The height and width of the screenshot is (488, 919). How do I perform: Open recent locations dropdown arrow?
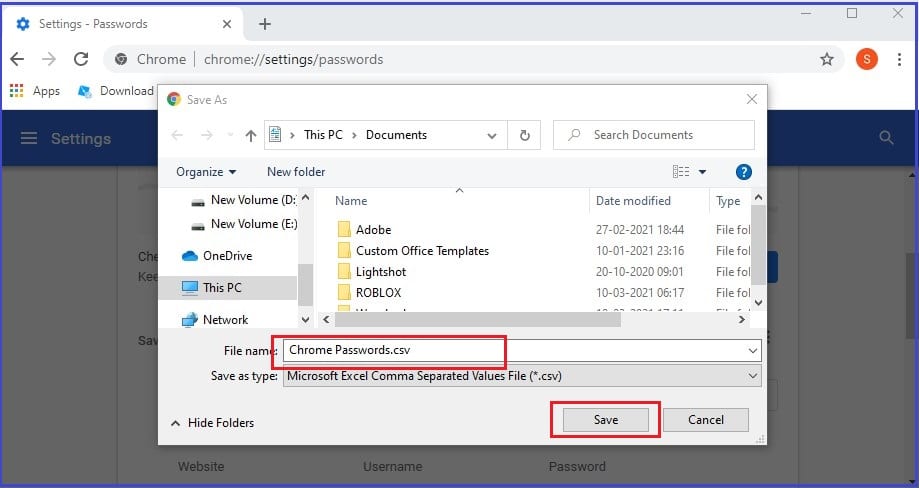230,135
